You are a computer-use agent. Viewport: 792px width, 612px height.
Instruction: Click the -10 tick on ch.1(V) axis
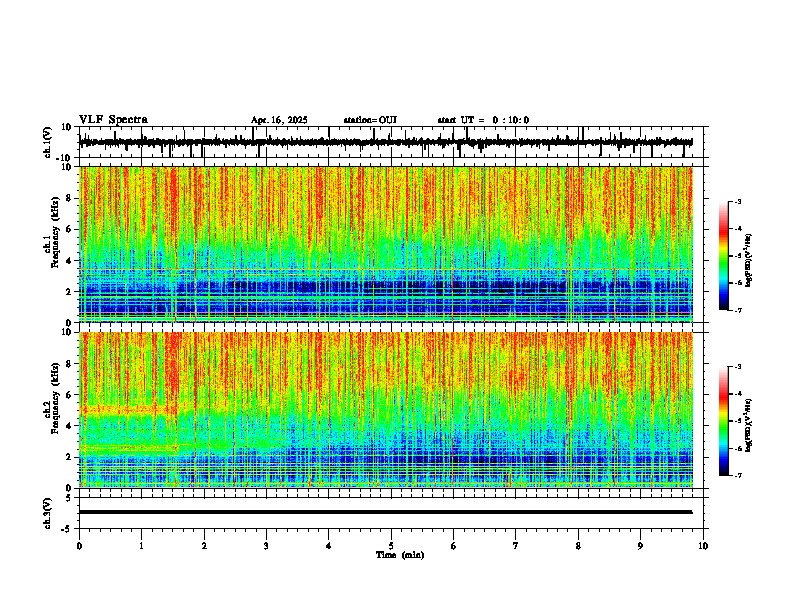(x=65, y=158)
